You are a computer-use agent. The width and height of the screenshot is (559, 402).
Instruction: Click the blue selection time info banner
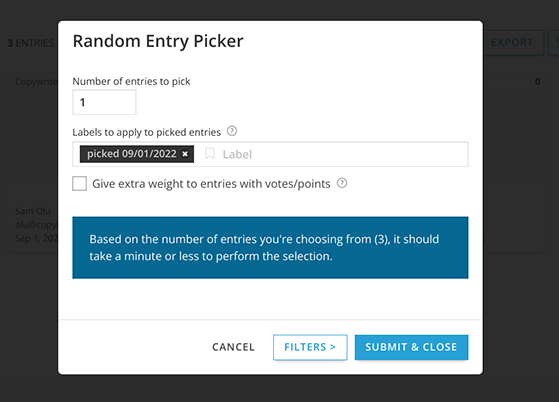[270, 248]
